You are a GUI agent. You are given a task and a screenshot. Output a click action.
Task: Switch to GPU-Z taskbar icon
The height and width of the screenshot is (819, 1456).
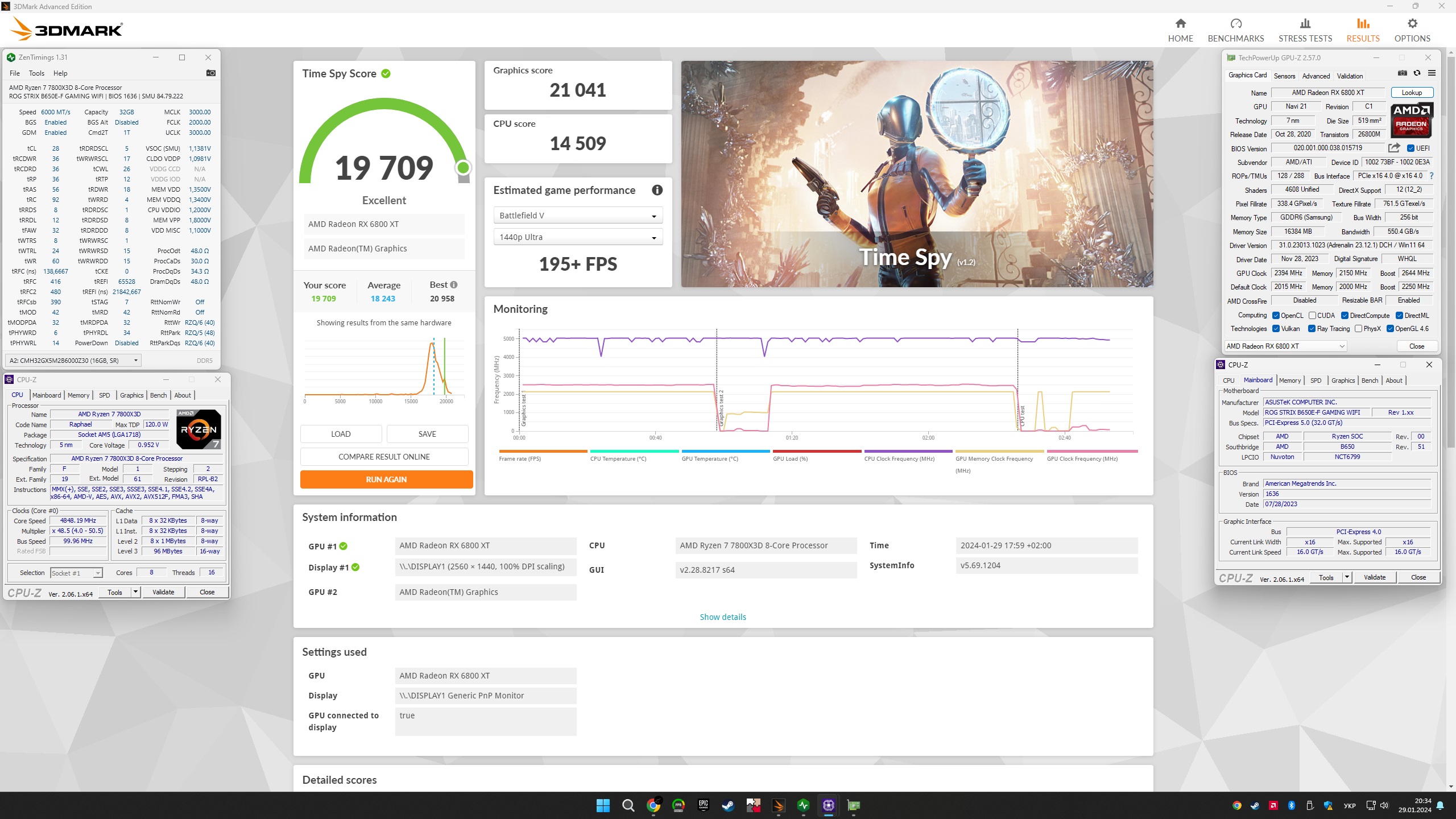pos(854,805)
